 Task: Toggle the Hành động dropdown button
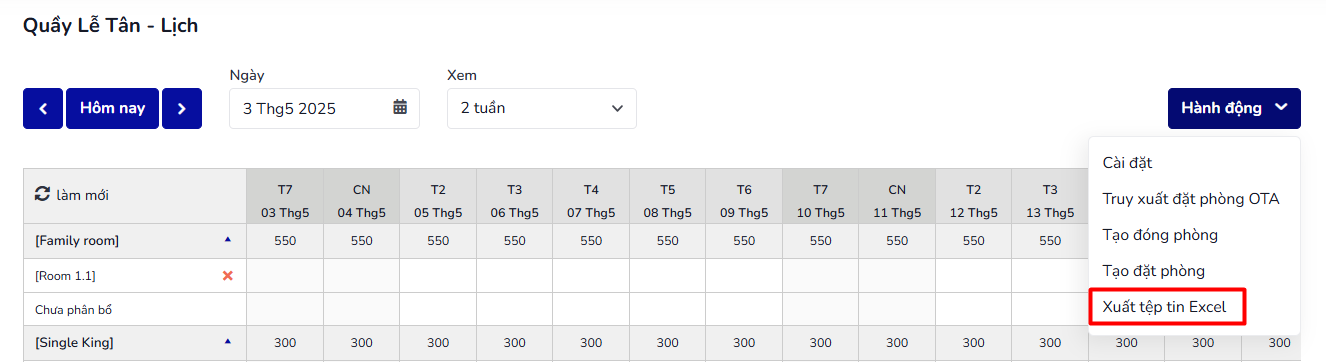(1234, 108)
